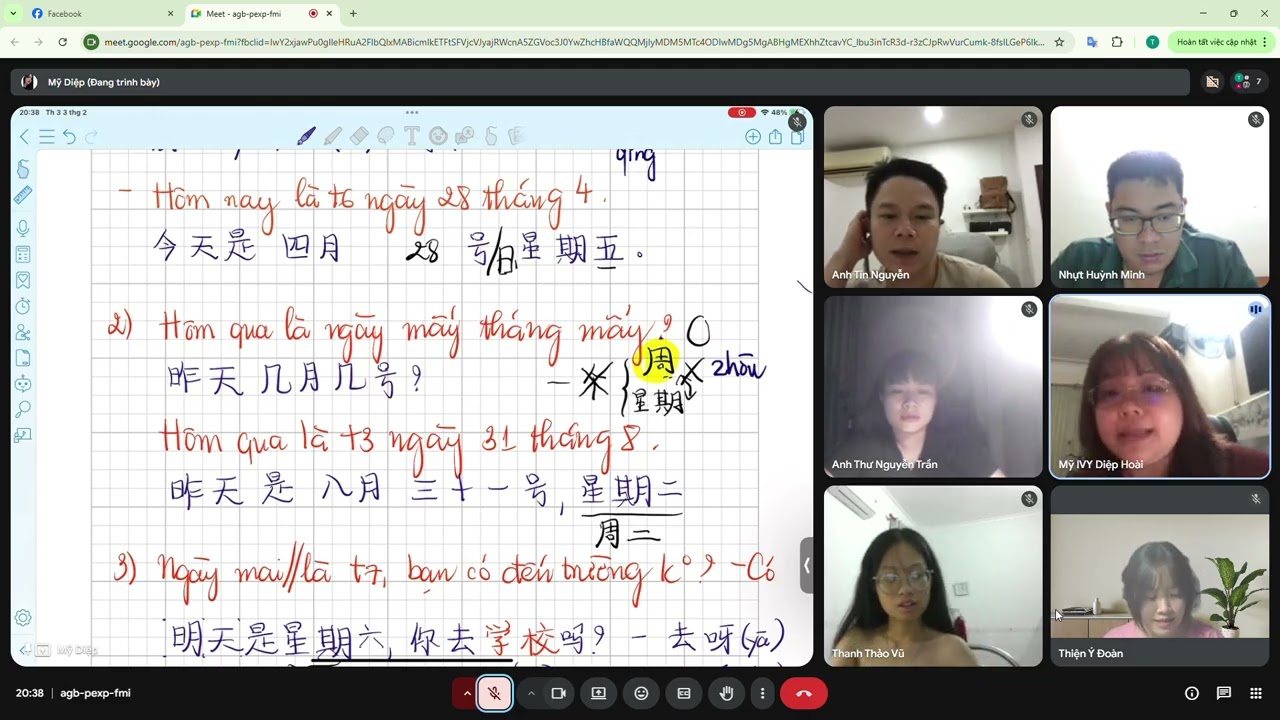Click the unpin presentation icon in the presenter bar

(1212, 82)
